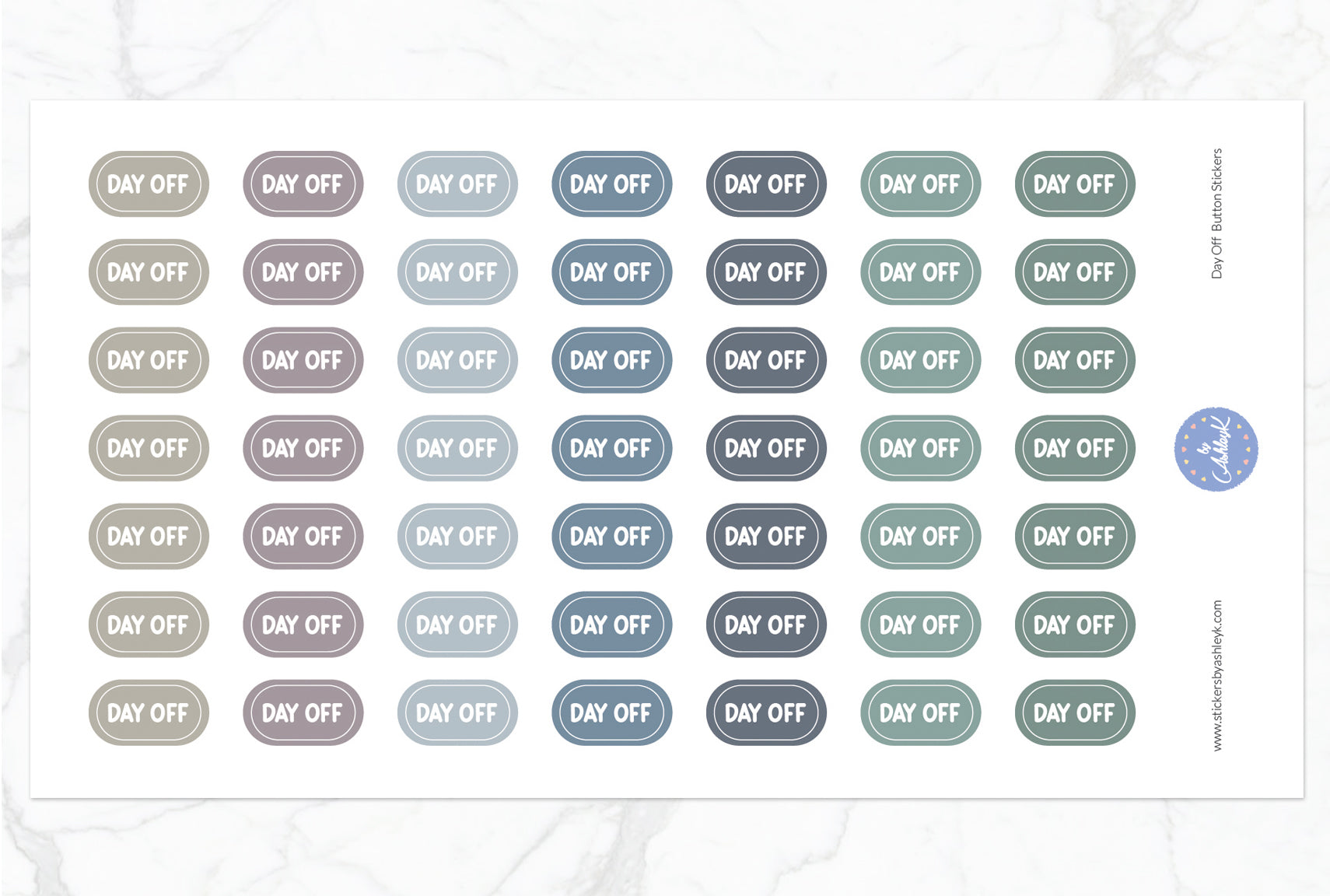Click the round blue 'by AshleyK' logo

click(1216, 449)
